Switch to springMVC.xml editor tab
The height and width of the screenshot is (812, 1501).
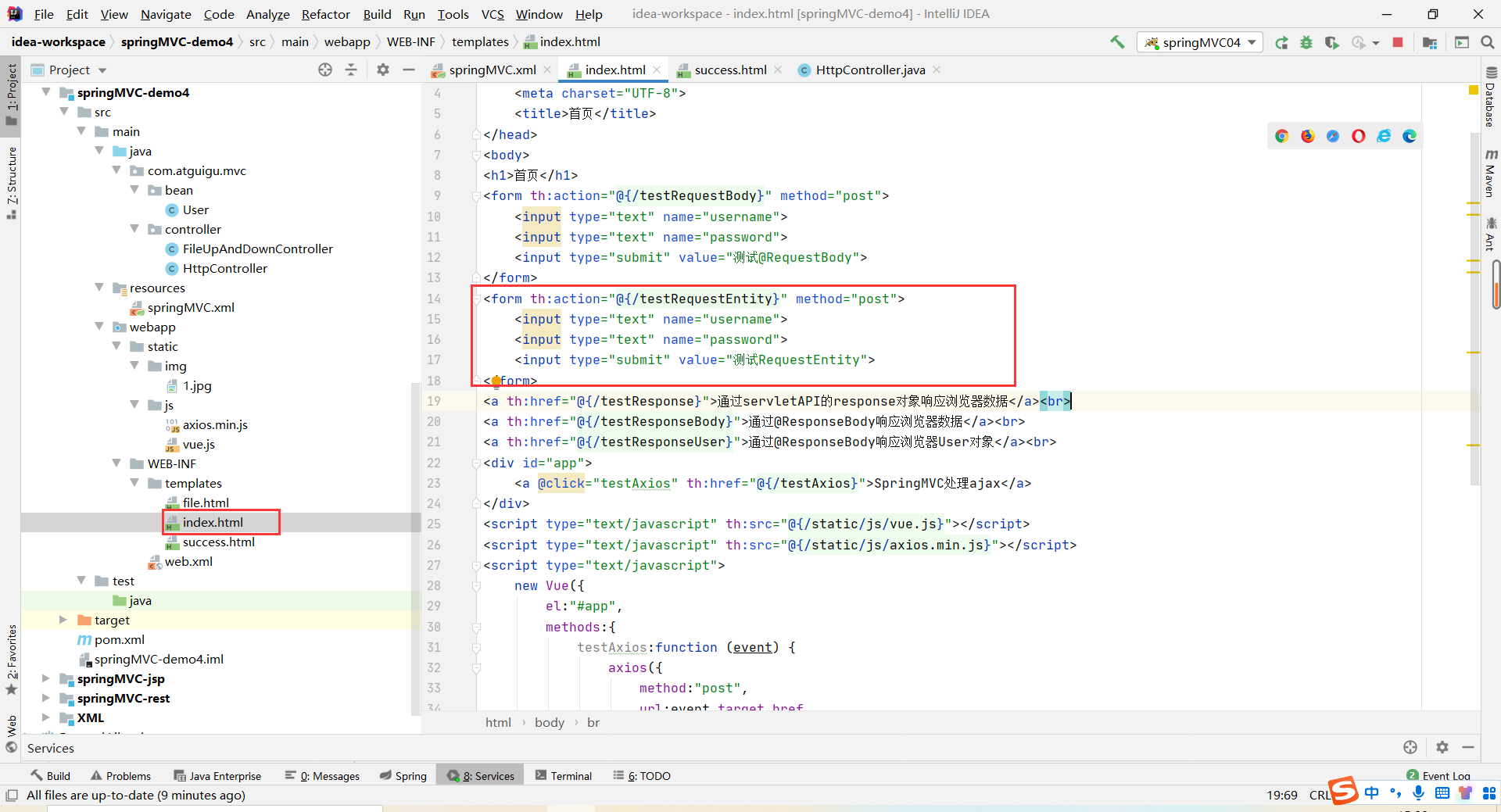point(492,70)
